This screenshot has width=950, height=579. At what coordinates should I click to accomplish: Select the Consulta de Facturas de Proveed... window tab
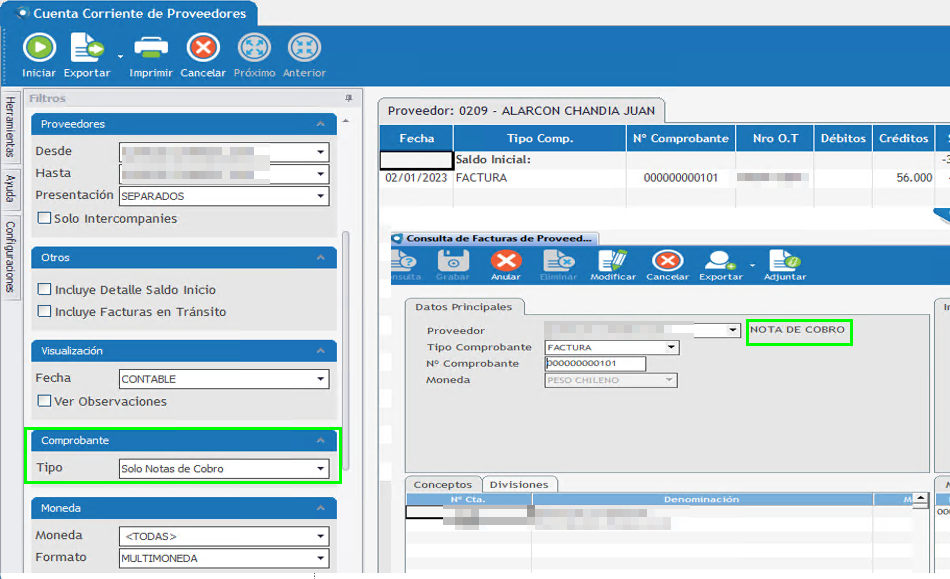[494, 239]
